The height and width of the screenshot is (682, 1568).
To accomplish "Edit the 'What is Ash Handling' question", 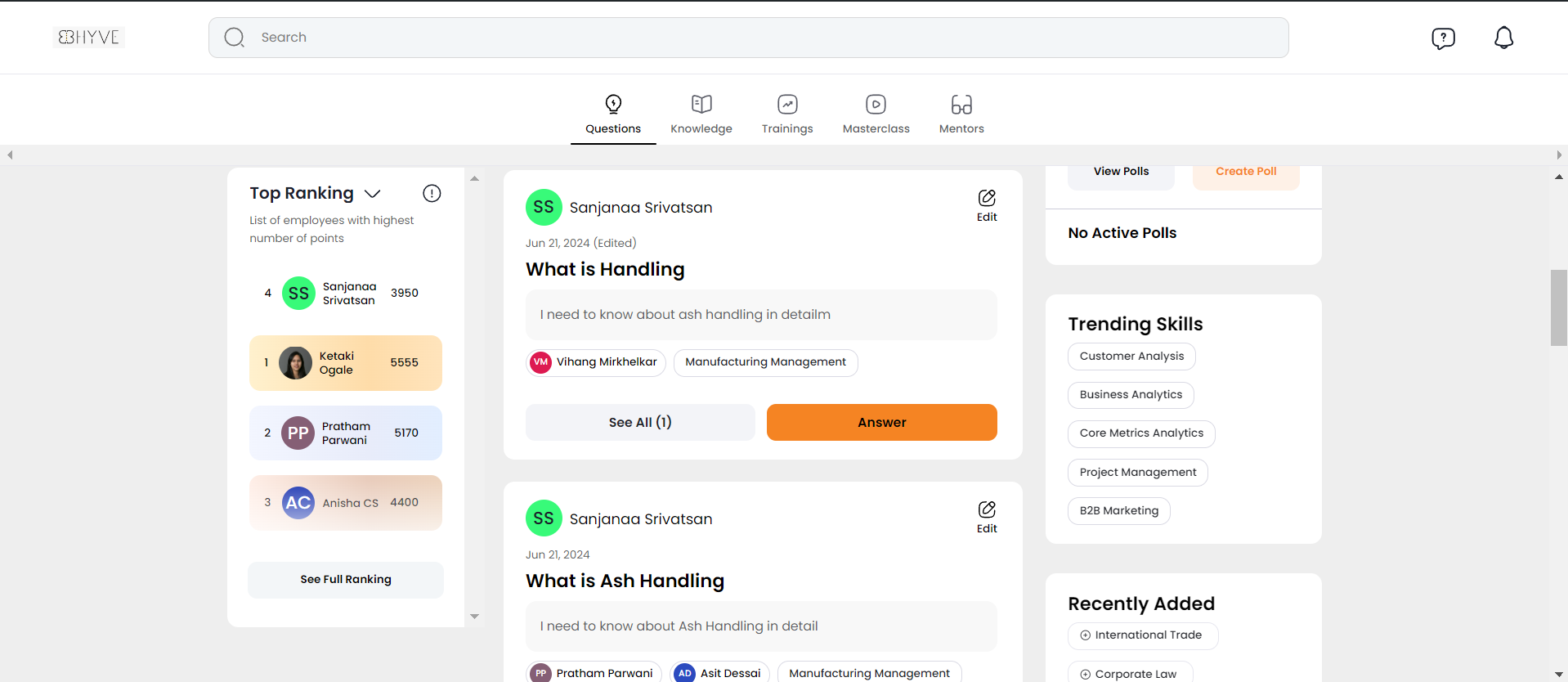I will tap(987, 518).
